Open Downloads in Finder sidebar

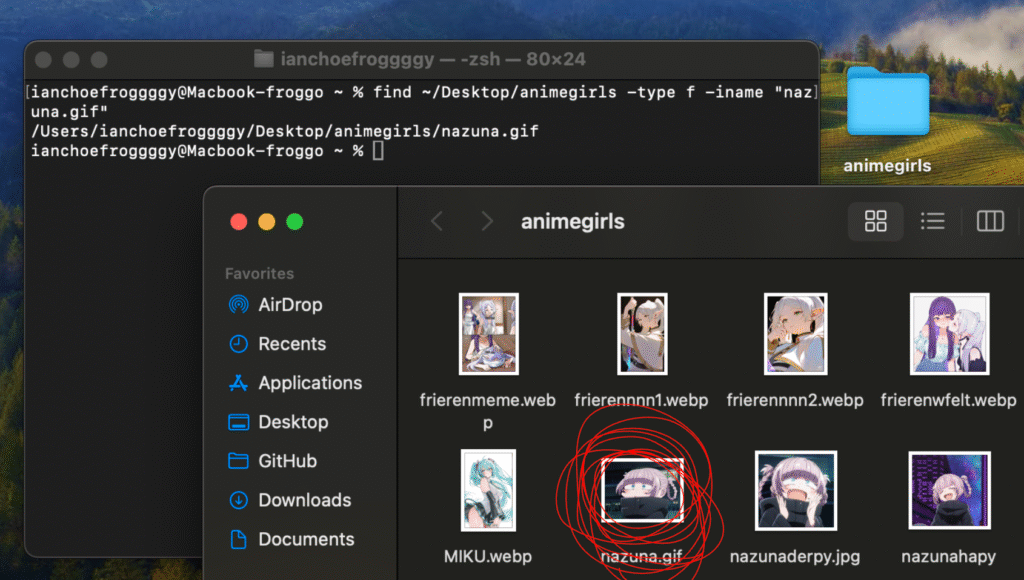(x=303, y=500)
